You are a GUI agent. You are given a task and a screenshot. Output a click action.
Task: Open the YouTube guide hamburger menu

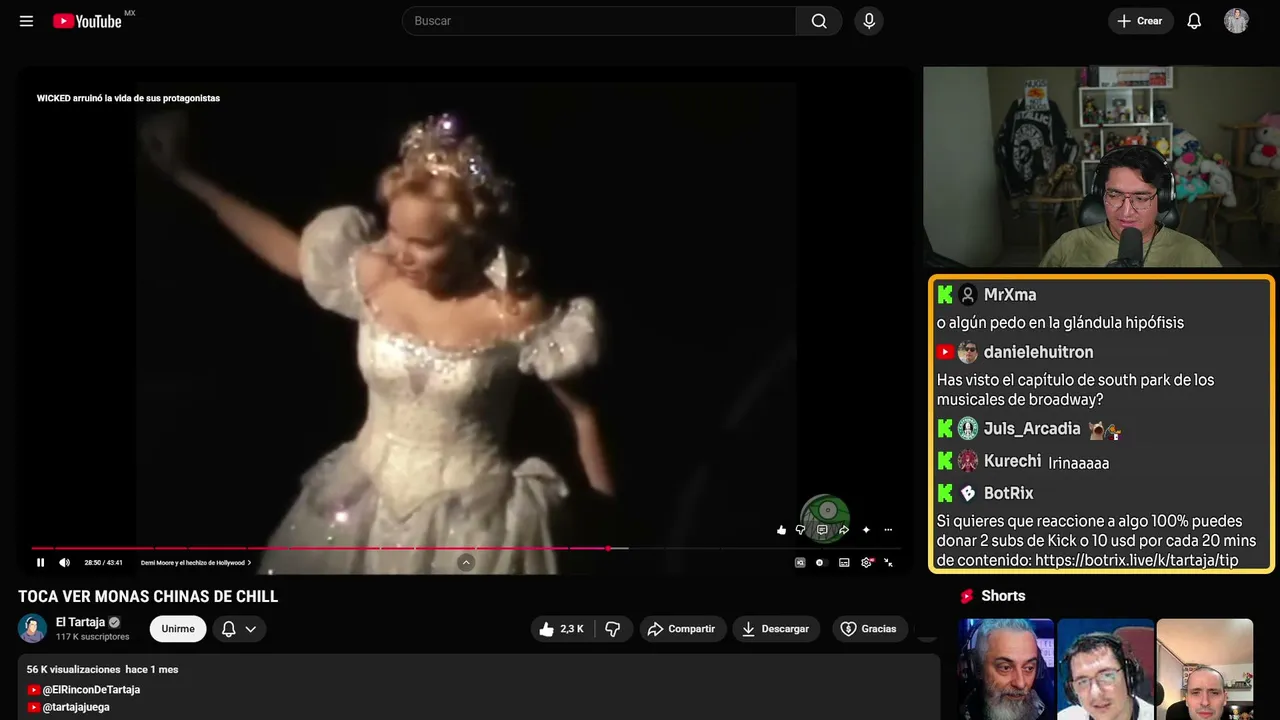(26, 21)
